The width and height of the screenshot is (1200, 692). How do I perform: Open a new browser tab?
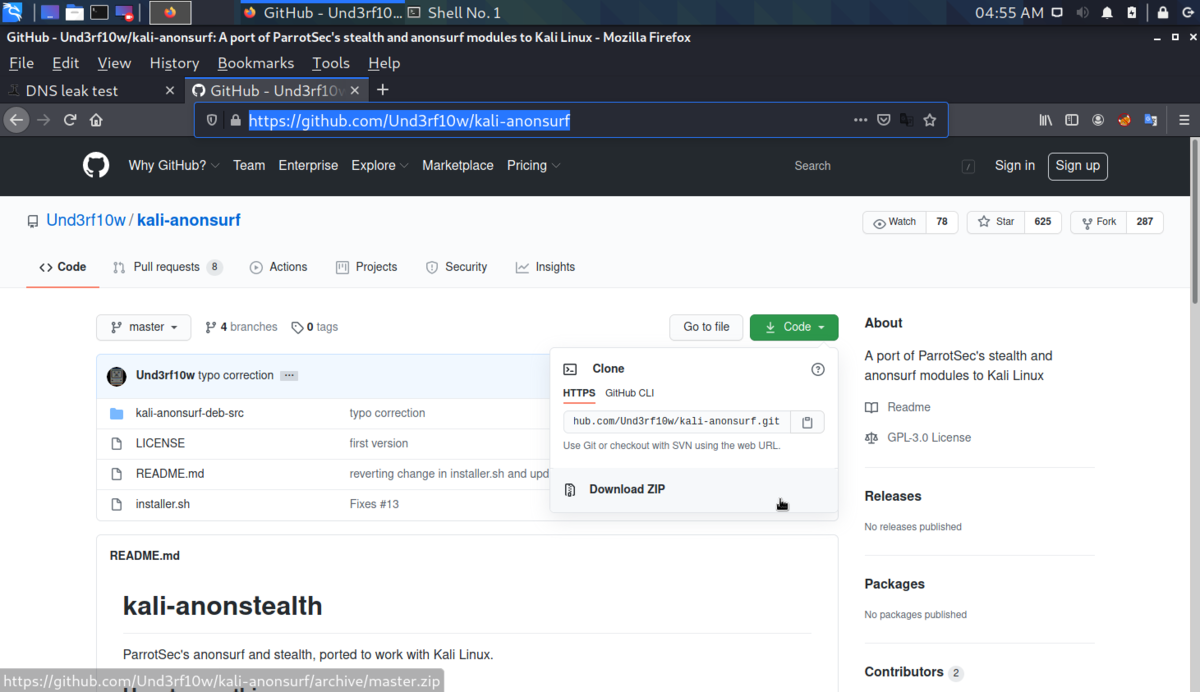[x=382, y=90]
